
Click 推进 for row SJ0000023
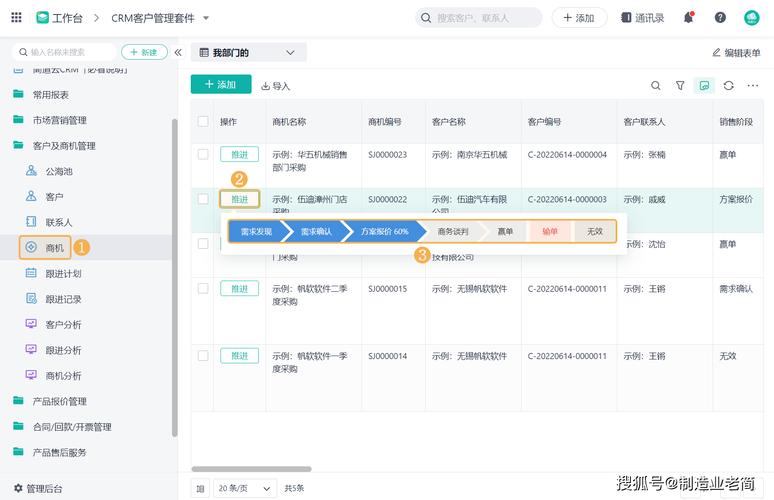coord(239,154)
